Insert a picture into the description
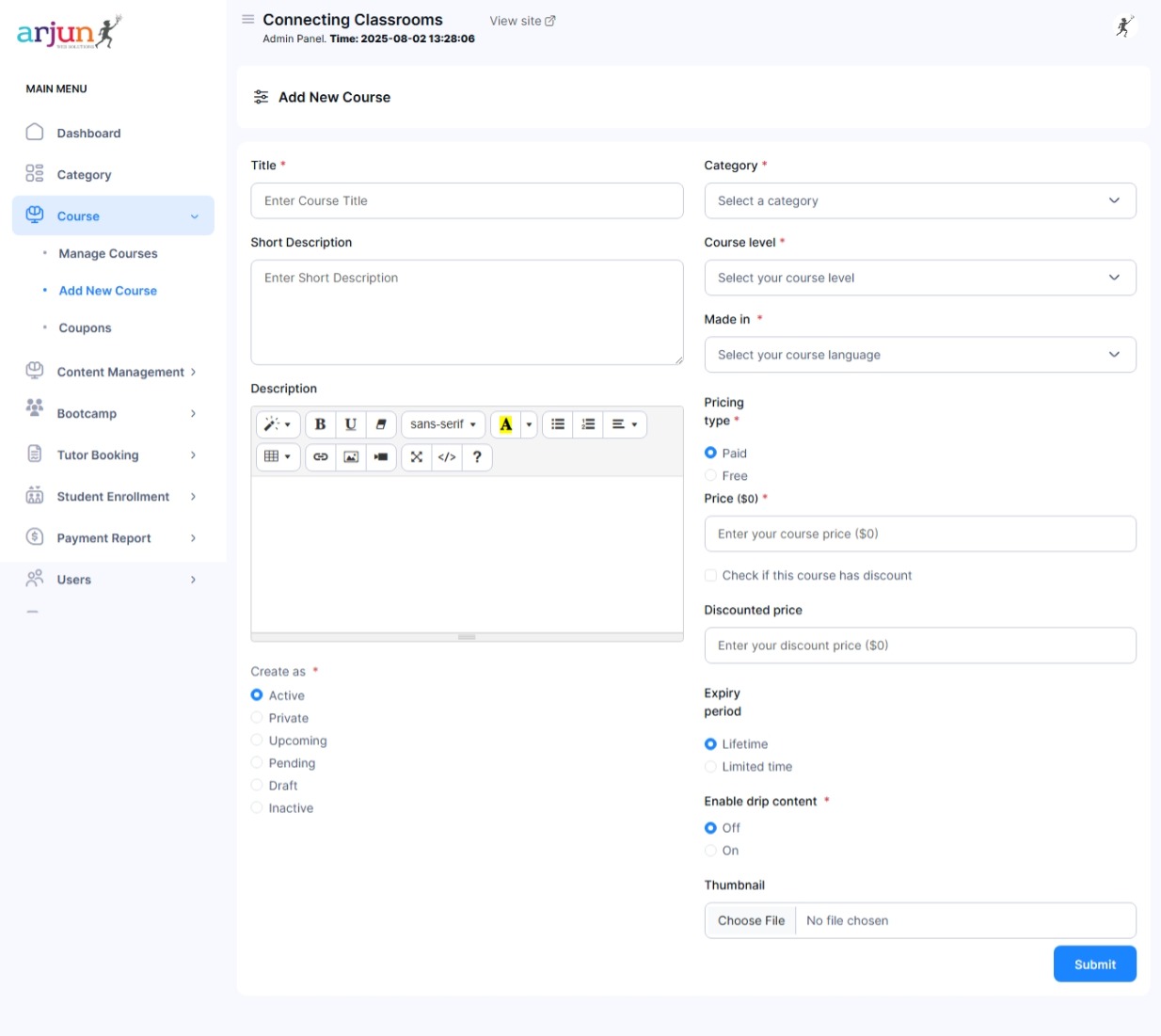Viewport: 1161px width, 1036px height. (351, 457)
